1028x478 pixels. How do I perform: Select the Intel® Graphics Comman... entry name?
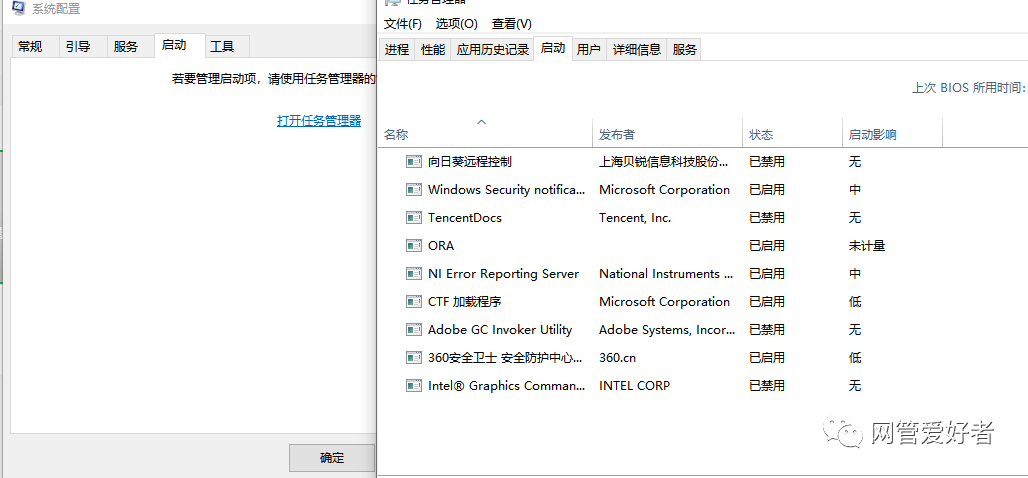click(505, 386)
